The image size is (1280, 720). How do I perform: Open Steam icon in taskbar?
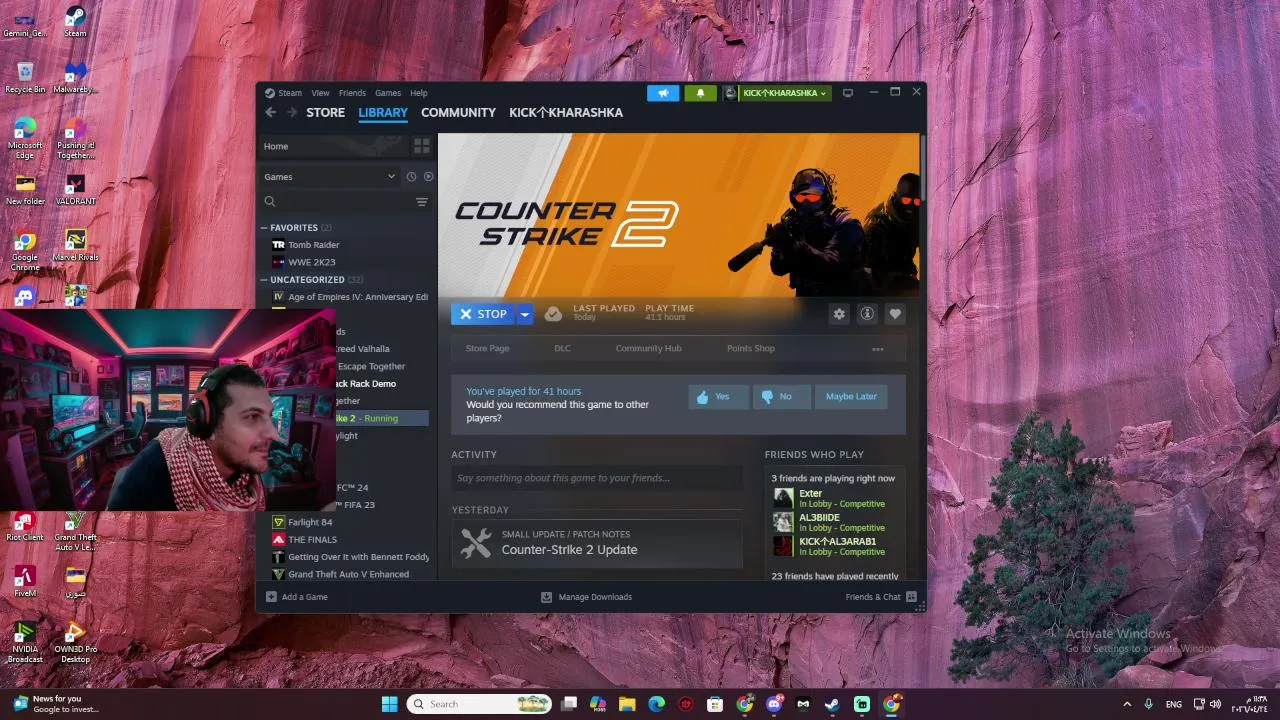(x=832, y=704)
